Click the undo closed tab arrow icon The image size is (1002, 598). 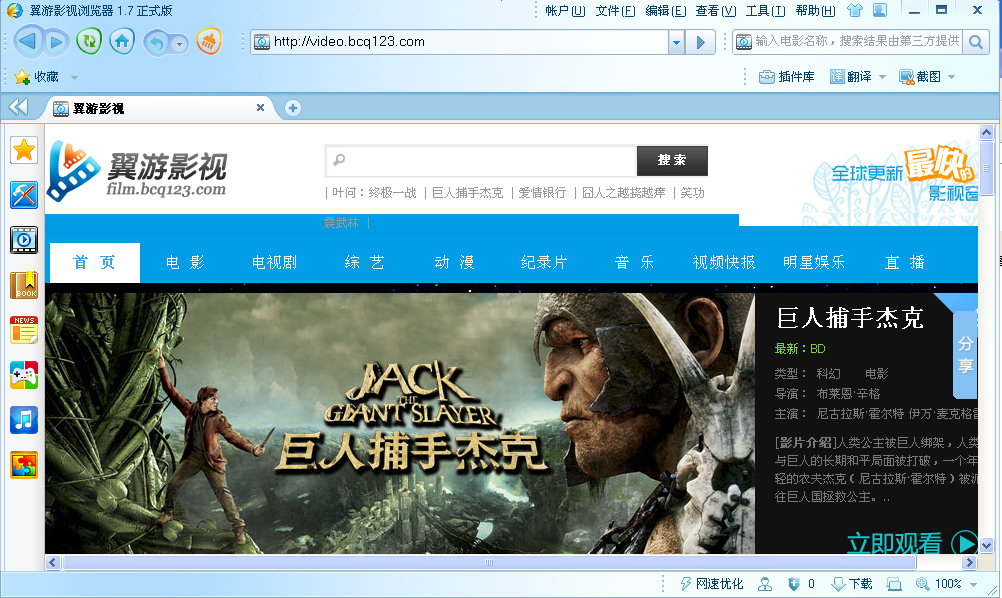[x=157, y=43]
